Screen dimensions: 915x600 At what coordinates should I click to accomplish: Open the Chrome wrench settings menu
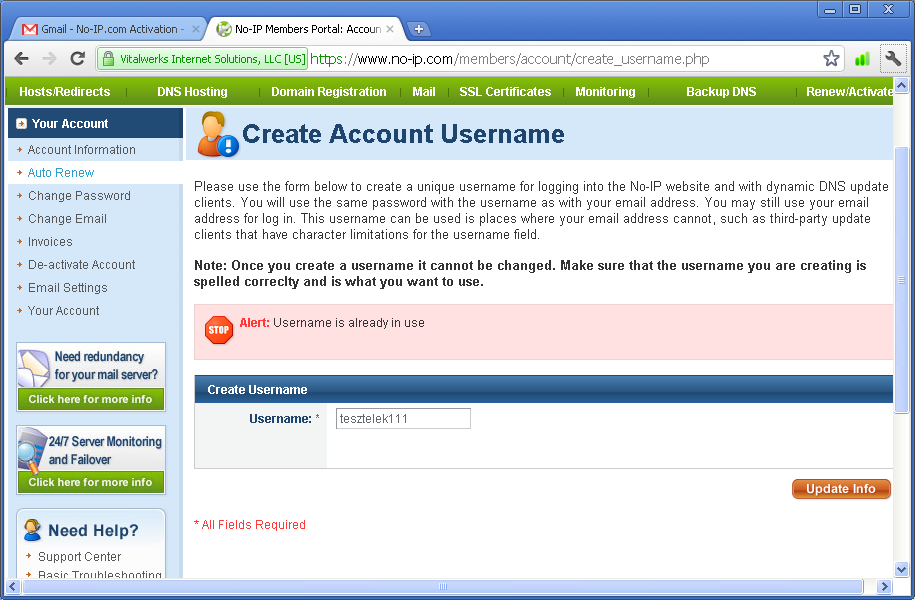pyautogui.click(x=893, y=58)
